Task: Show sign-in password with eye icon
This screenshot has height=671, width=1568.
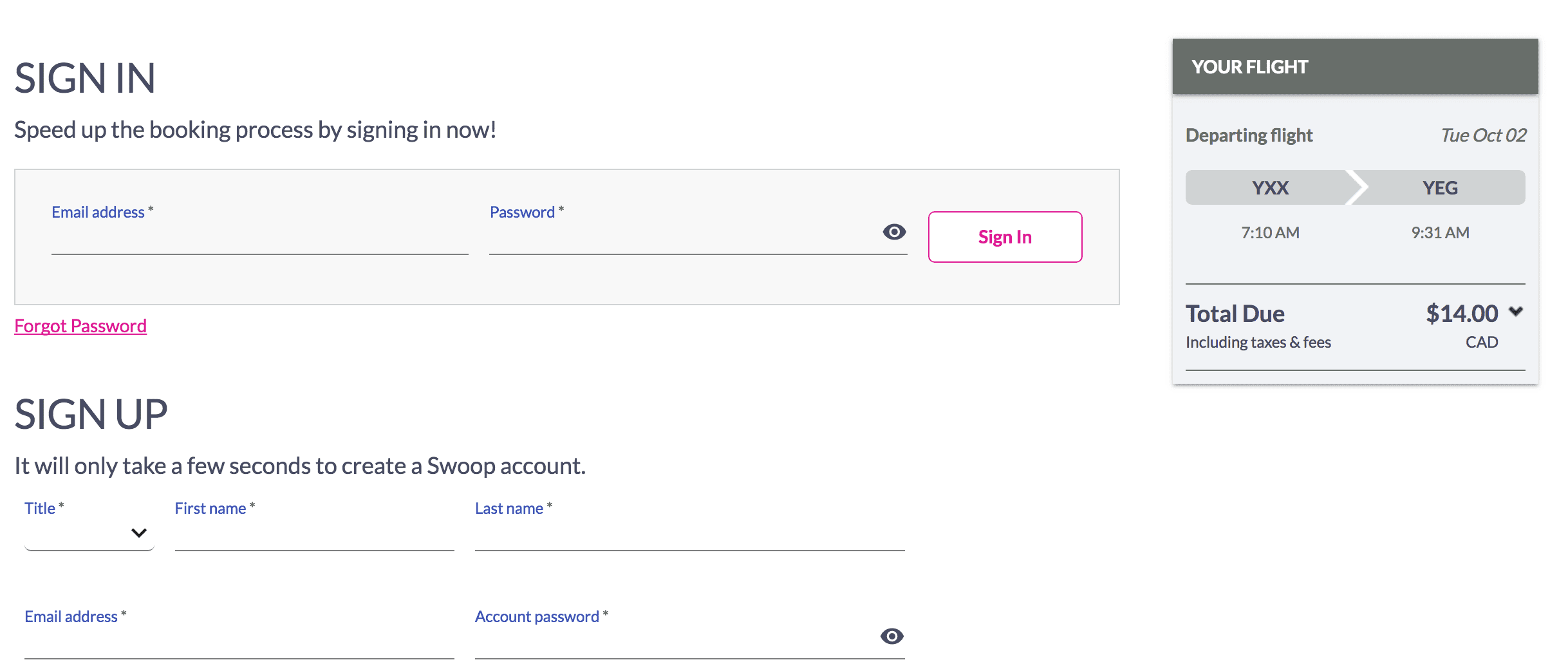Action: 894,232
